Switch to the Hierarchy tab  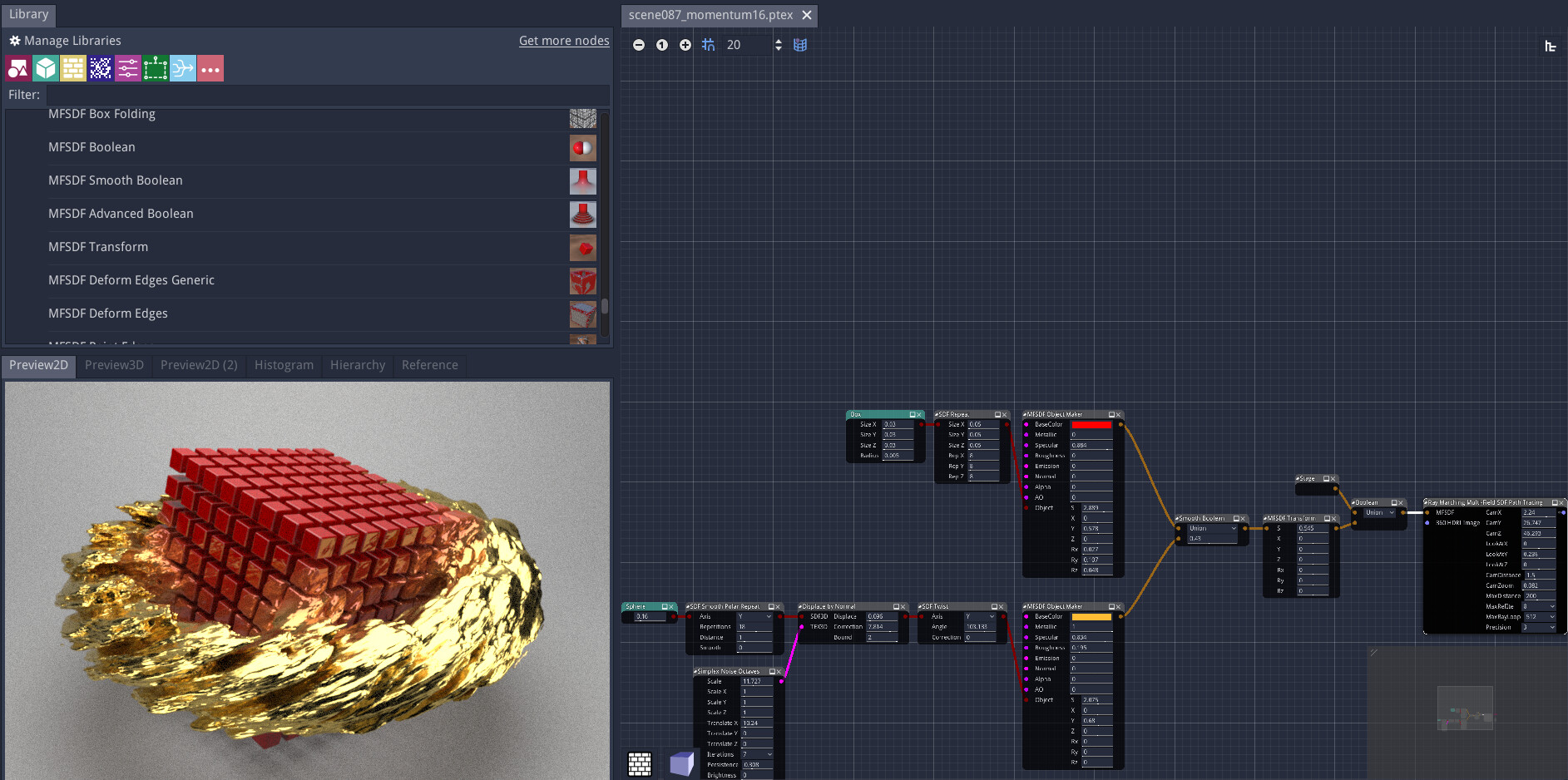coord(358,365)
